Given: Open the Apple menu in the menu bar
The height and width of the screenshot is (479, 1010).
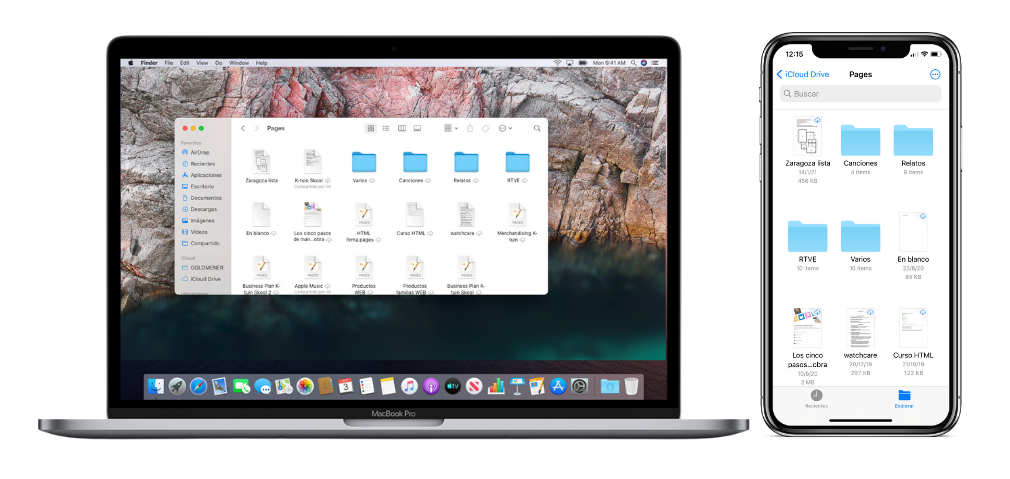Looking at the screenshot, I should 131,63.
